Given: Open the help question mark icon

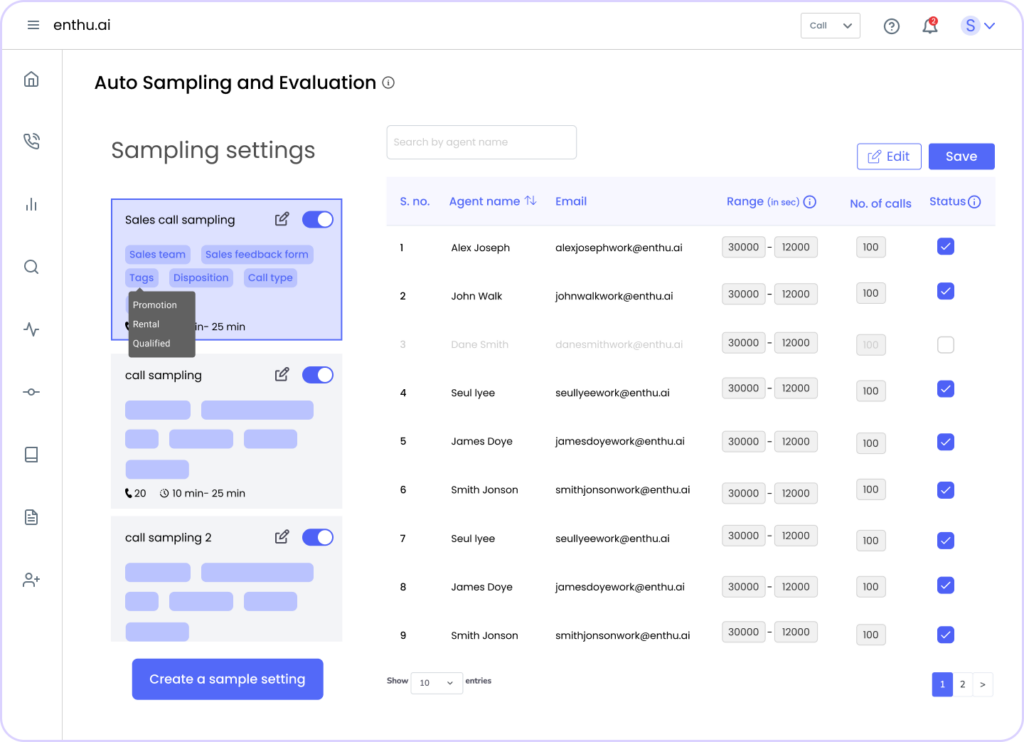Looking at the screenshot, I should tap(891, 26).
